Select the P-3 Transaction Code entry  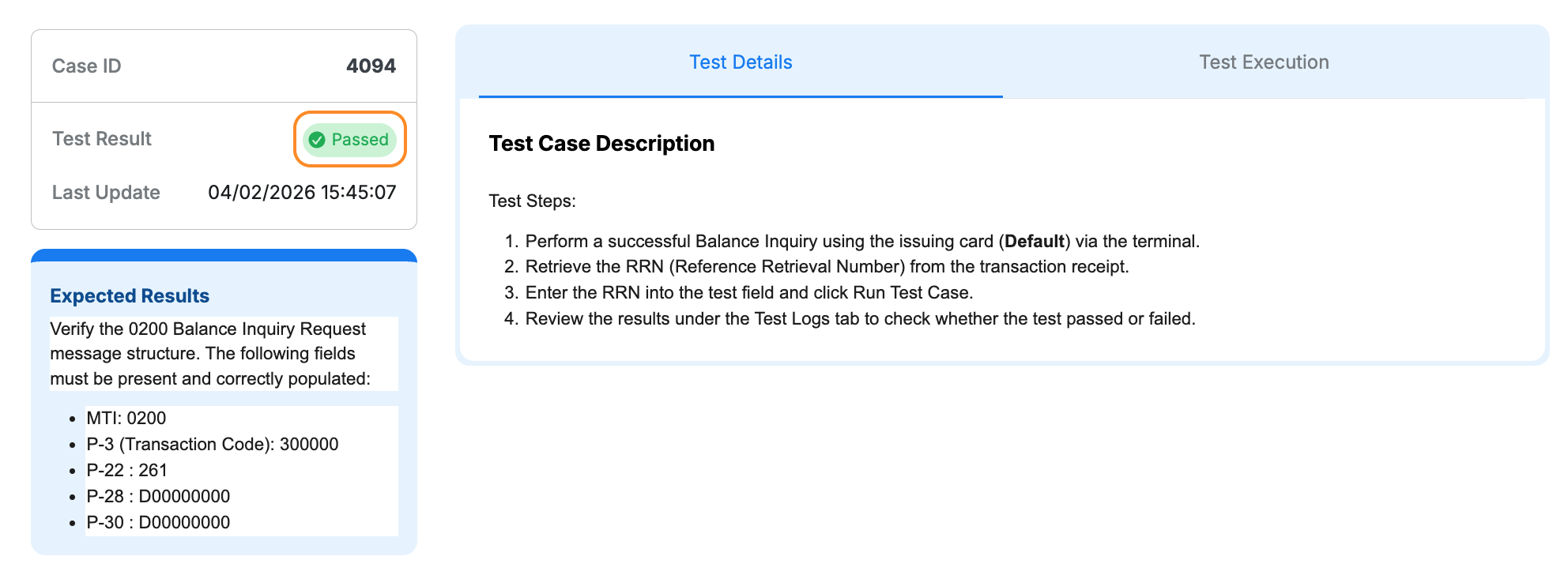click(213, 444)
